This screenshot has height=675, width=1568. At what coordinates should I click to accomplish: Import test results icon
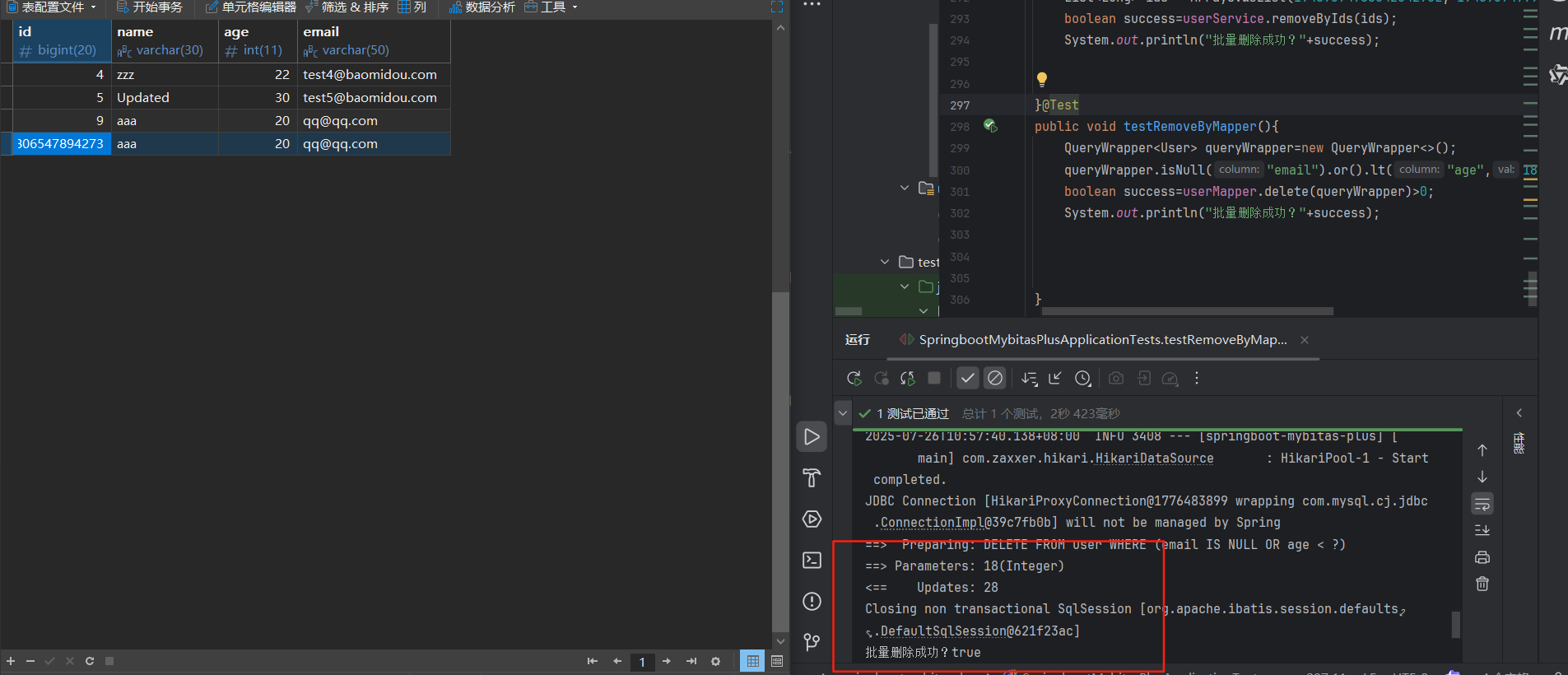(1144, 379)
